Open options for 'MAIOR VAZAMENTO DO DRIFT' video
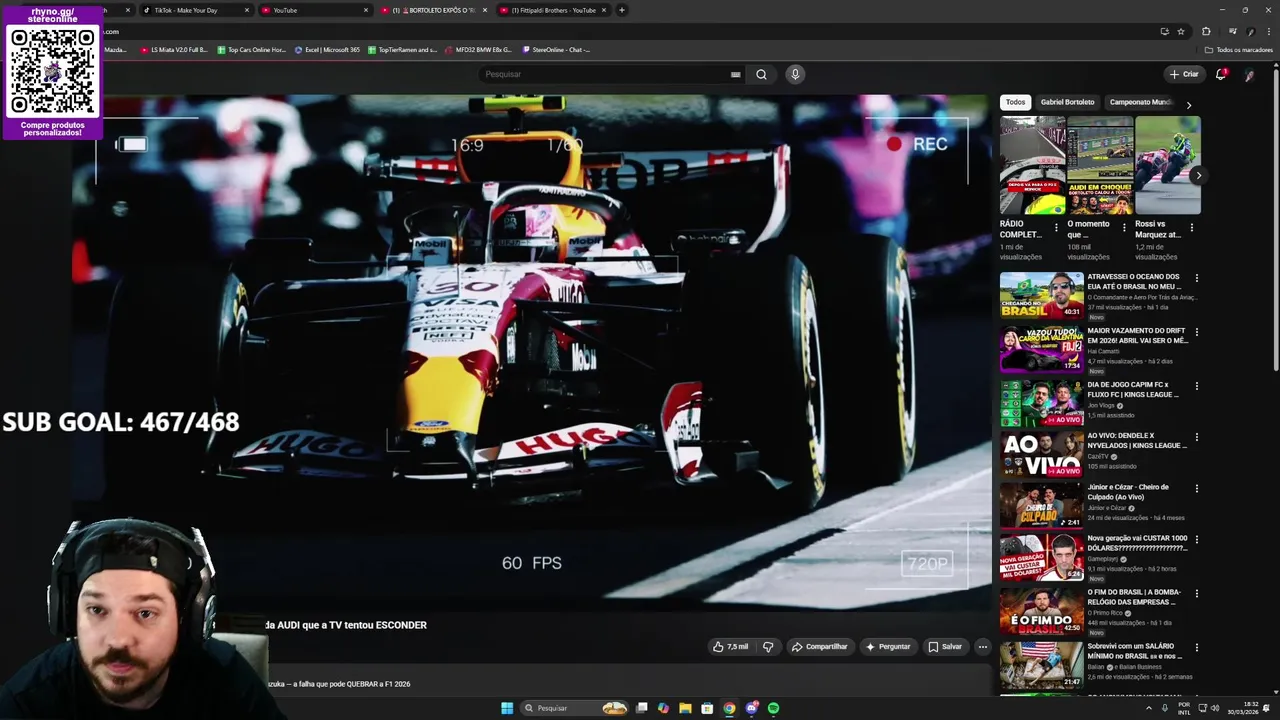The height and width of the screenshot is (720, 1280). tap(1196, 332)
